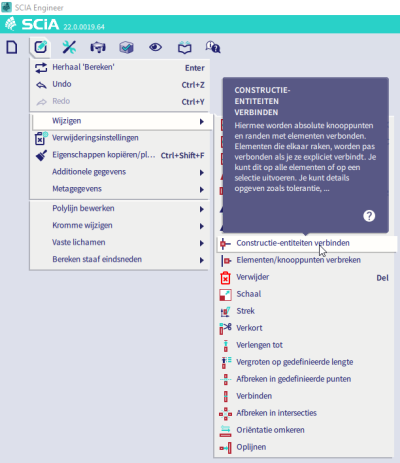Click the Oplijnen align icon
This screenshot has height=463, width=400.
point(225,448)
